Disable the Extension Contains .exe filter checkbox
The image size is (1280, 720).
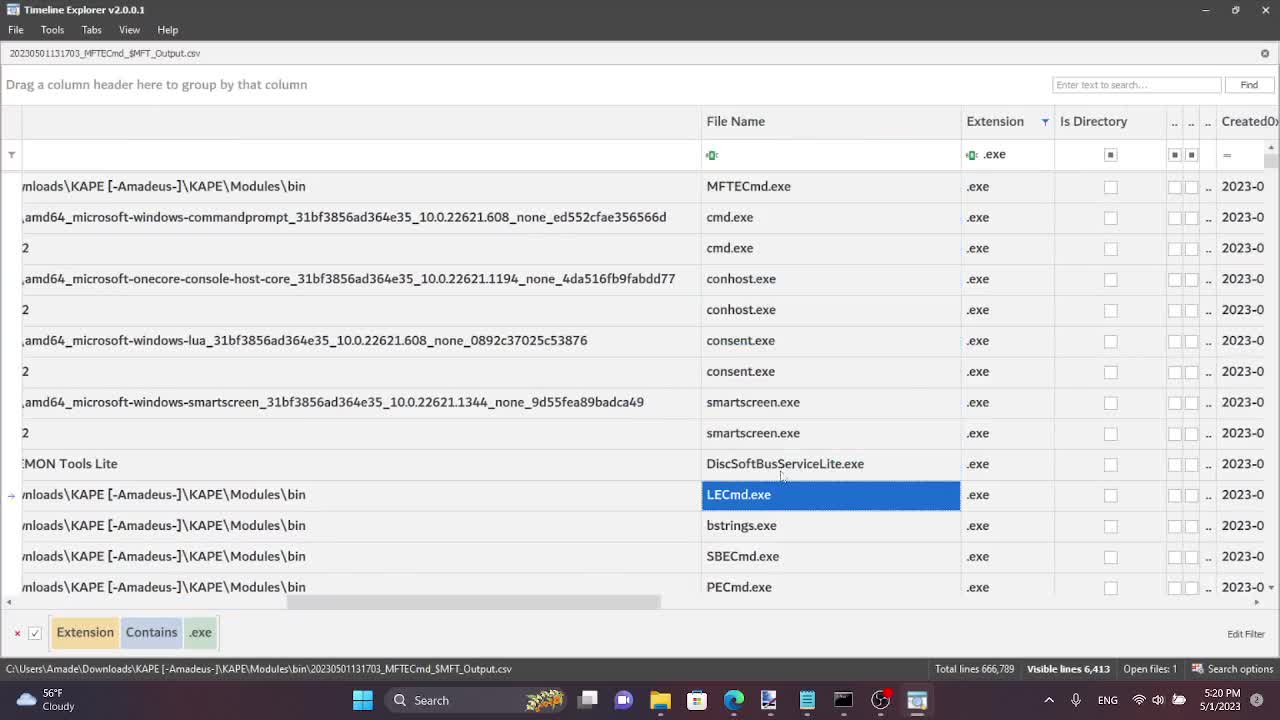(35, 633)
